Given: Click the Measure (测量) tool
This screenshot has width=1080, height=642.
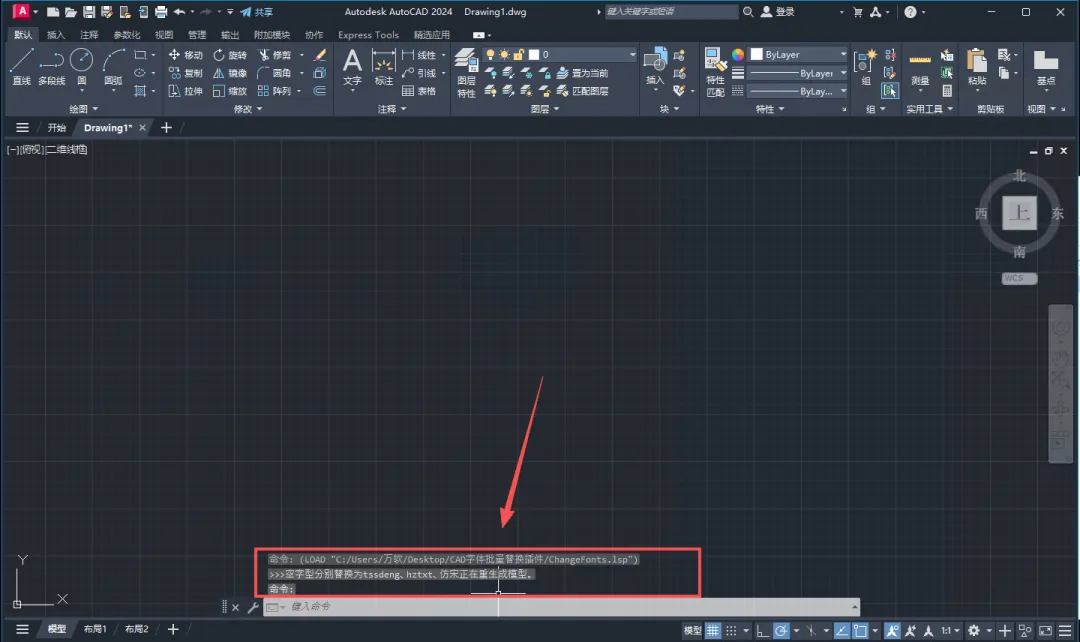Looking at the screenshot, I should pos(920,67).
